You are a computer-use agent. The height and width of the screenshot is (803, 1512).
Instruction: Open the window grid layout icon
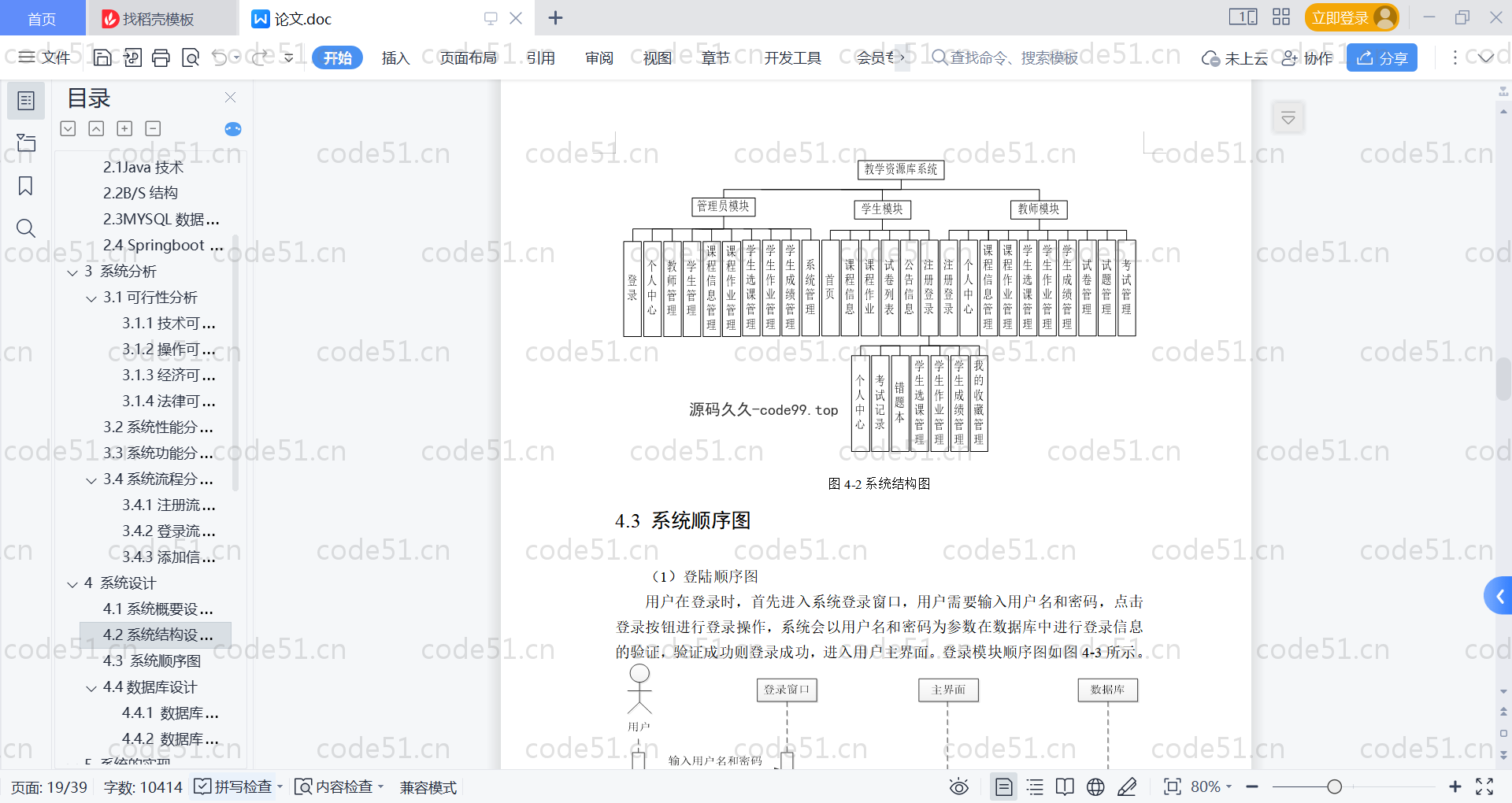[1281, 17]
